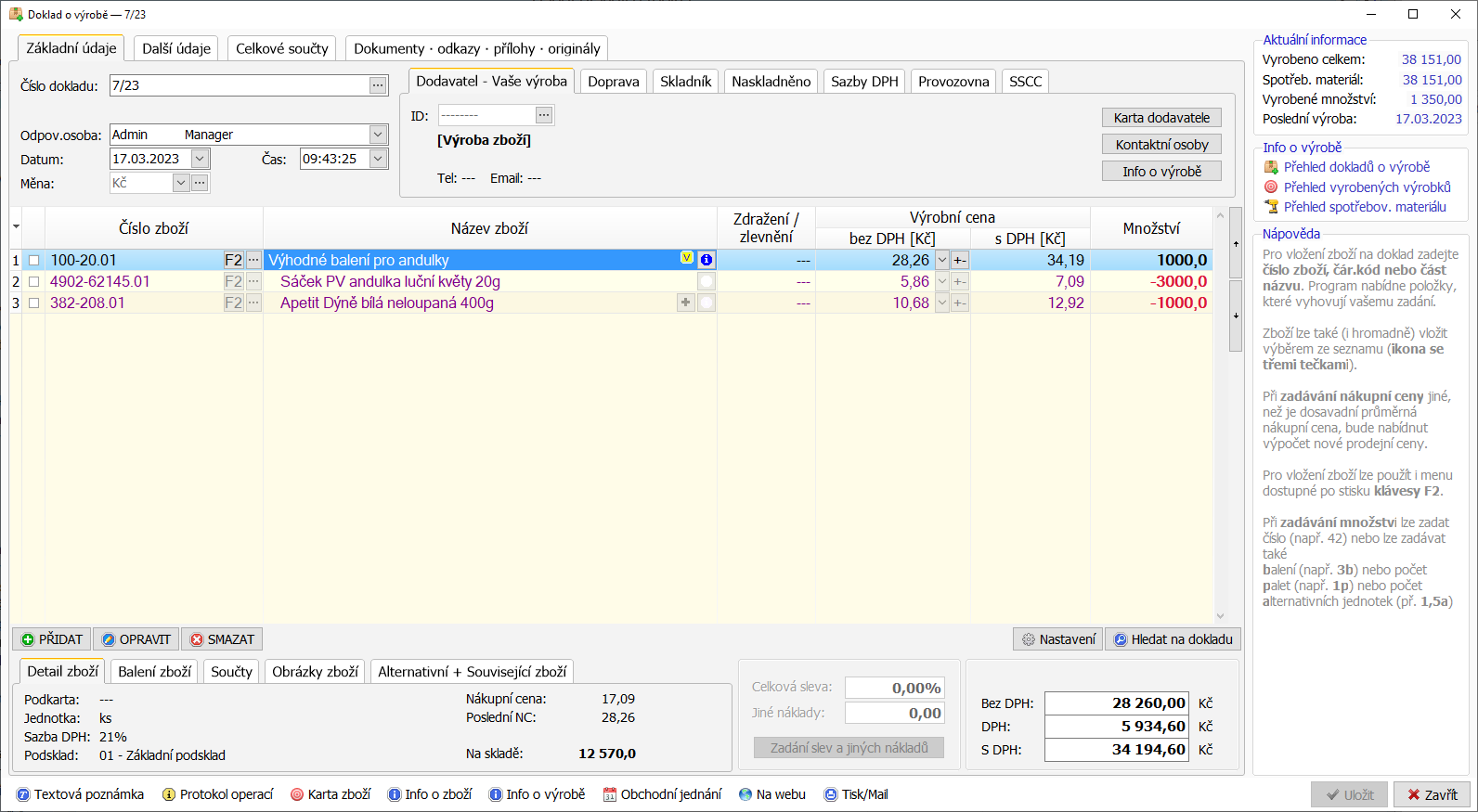Viewport: 1478px width, 812px height.
Task: Expand Odpov.osoba dropdown
Action: click(x=378, y=135)
